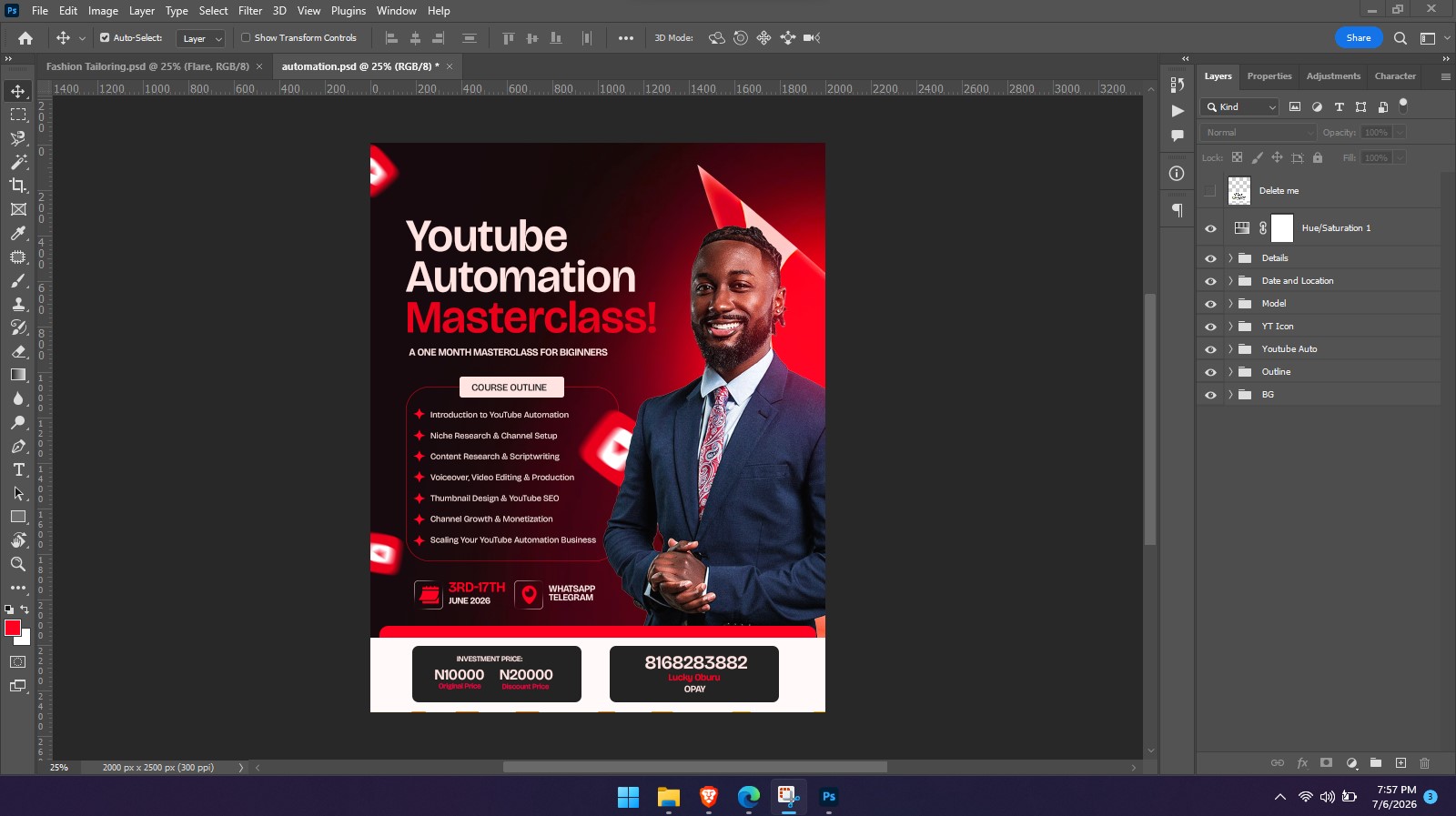Screen dimensions: 1456x816
Task: Open the Filter menu
Action: coord(250,11)
